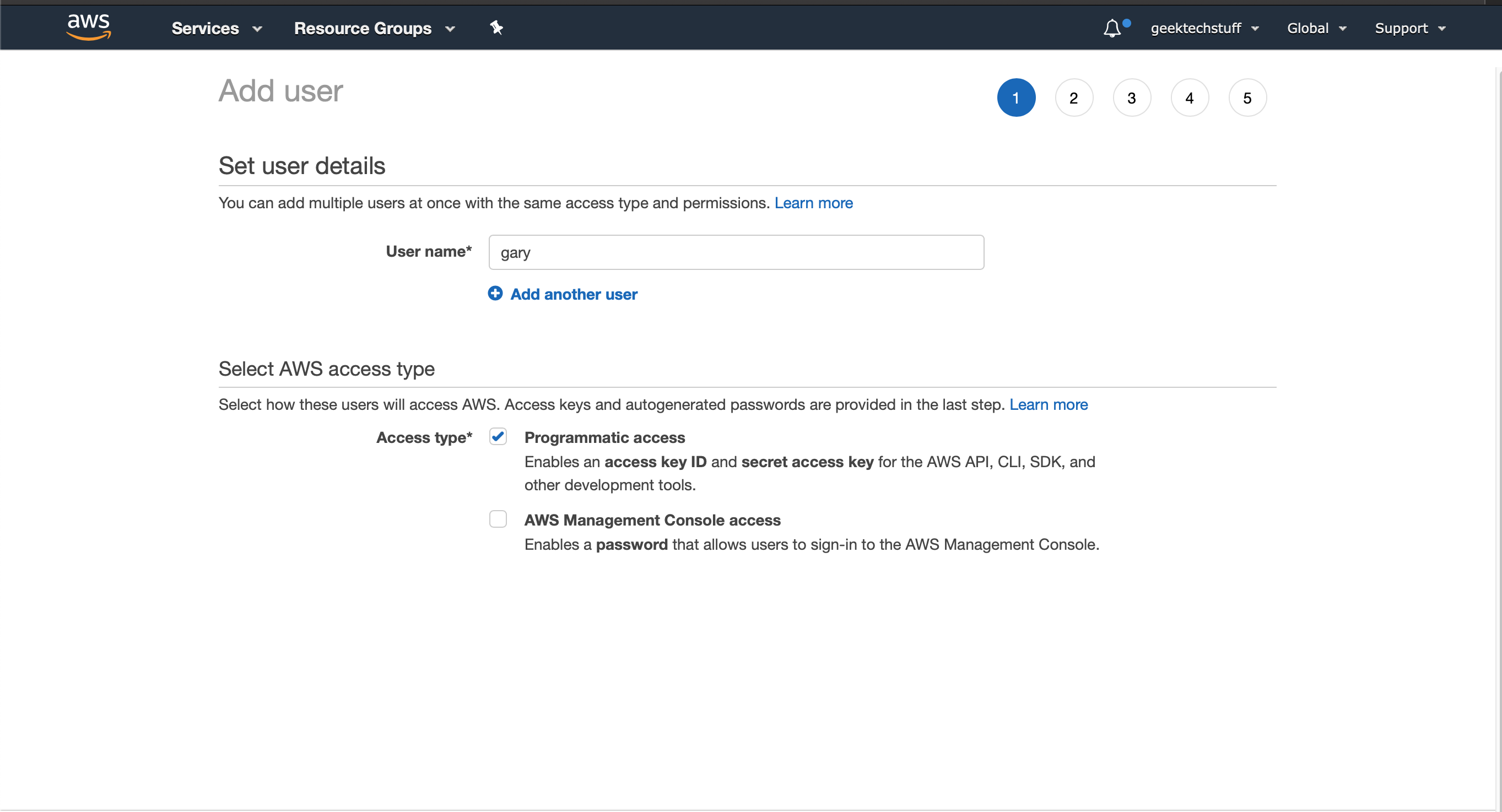The height and width of the screenshot is (812, 1502).
Task: Jump to step 2 of the wizard
Action: point(1073,98)
